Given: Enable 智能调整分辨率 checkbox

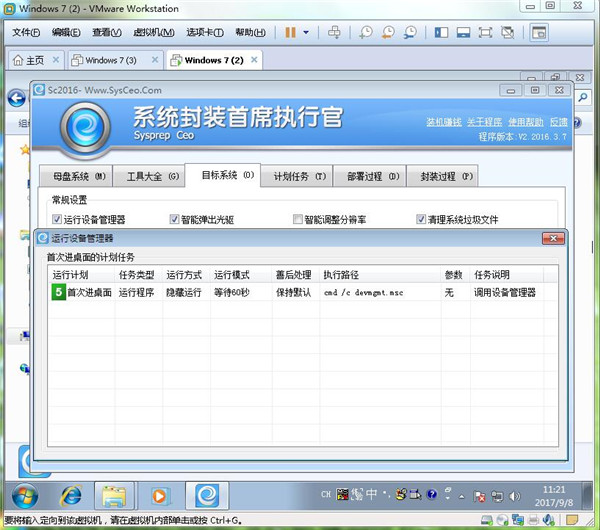Looking at the screenshot, I should [297, 219].
